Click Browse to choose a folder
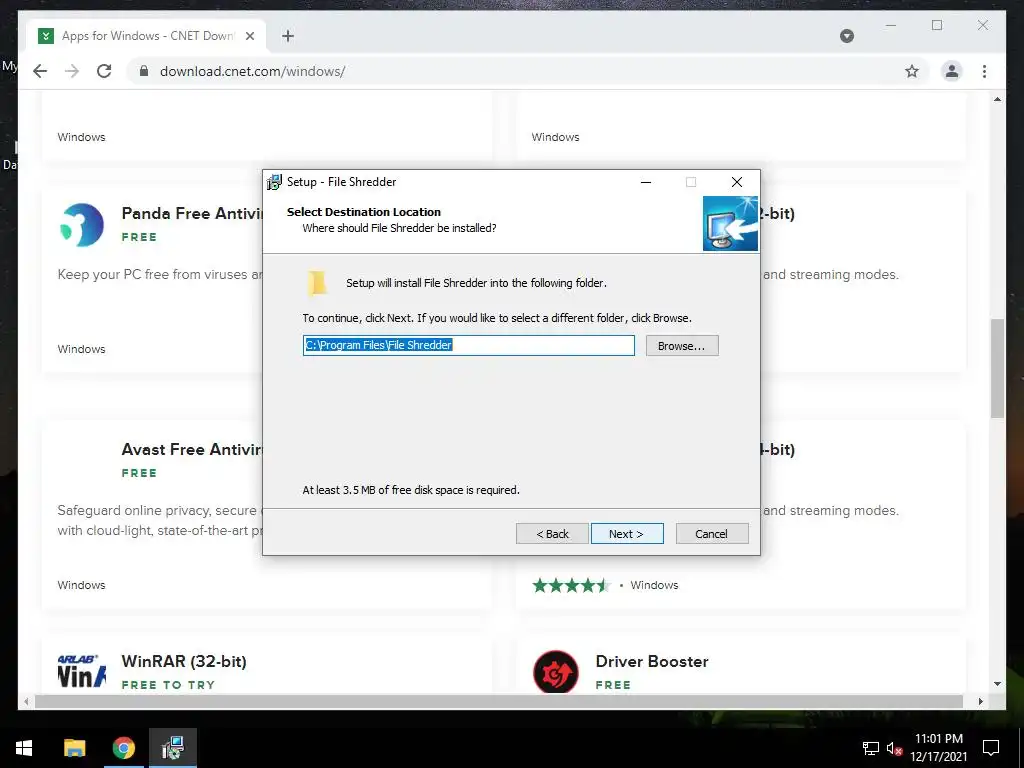Screen dimensions: 1024x768 (x=682, y=345)
